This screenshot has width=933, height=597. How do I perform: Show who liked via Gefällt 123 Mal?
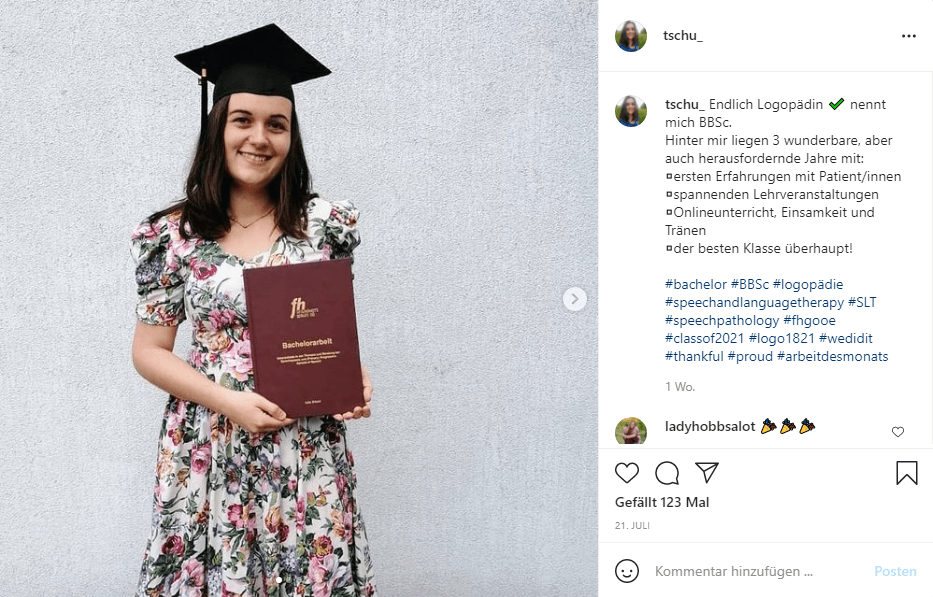662,502
